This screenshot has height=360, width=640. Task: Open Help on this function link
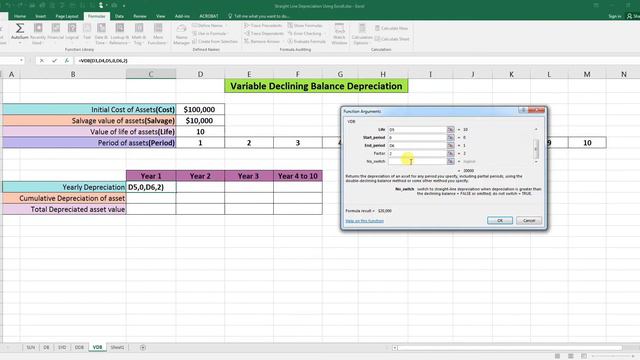coord(364,221)
